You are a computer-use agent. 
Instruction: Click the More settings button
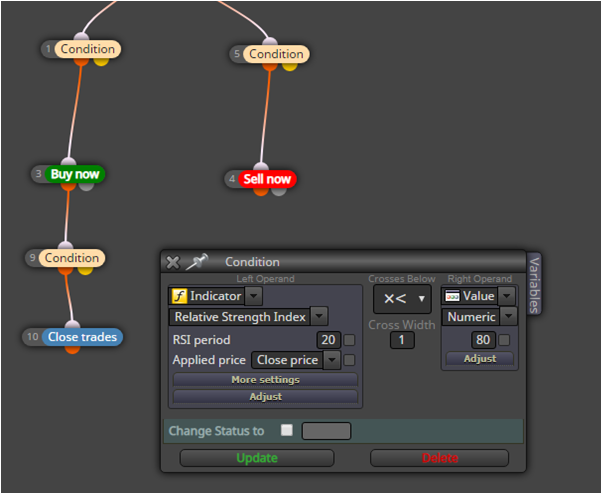tap(265, 380)
